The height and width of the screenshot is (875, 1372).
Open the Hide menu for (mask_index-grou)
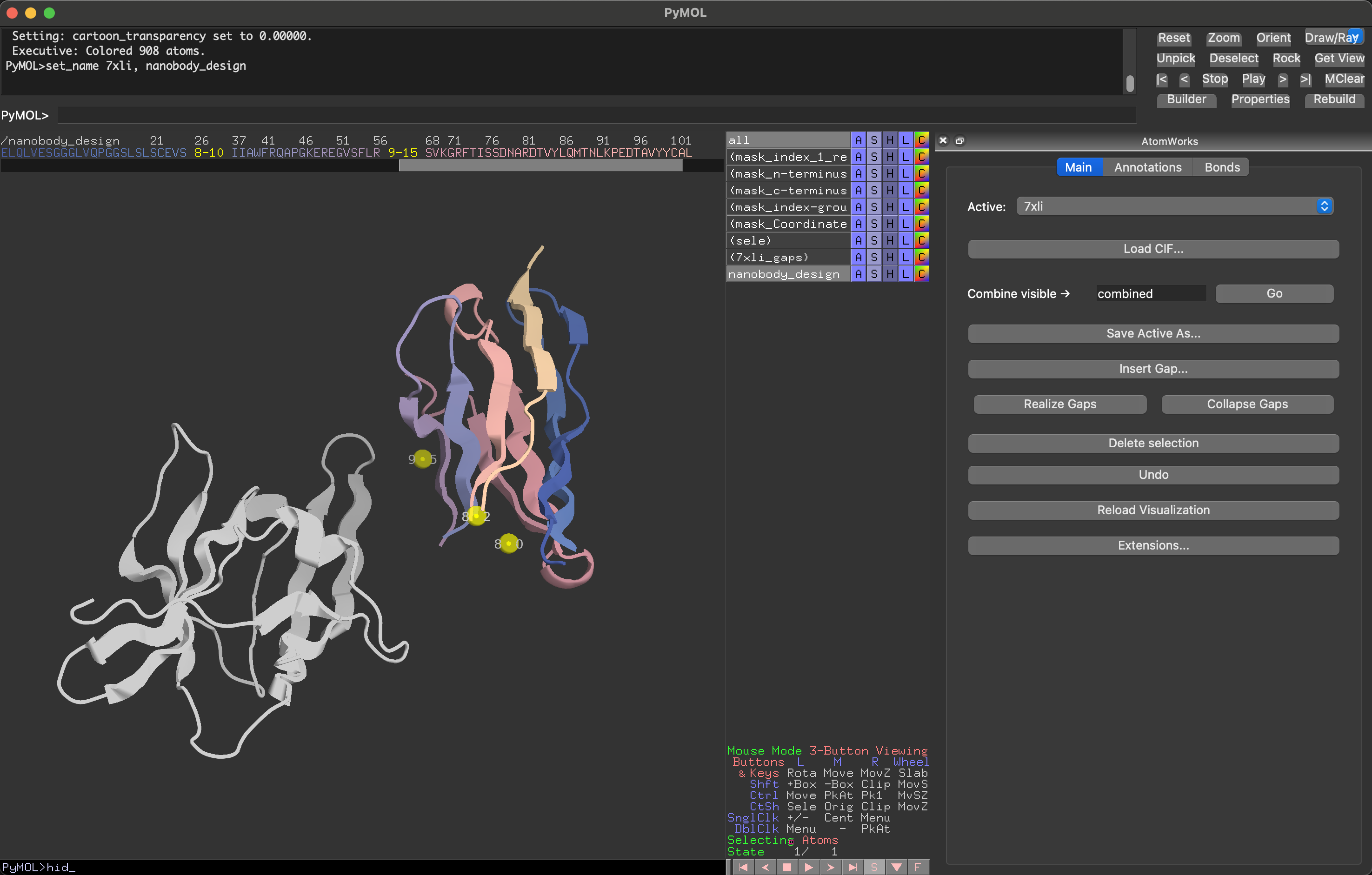coord(889,207)
